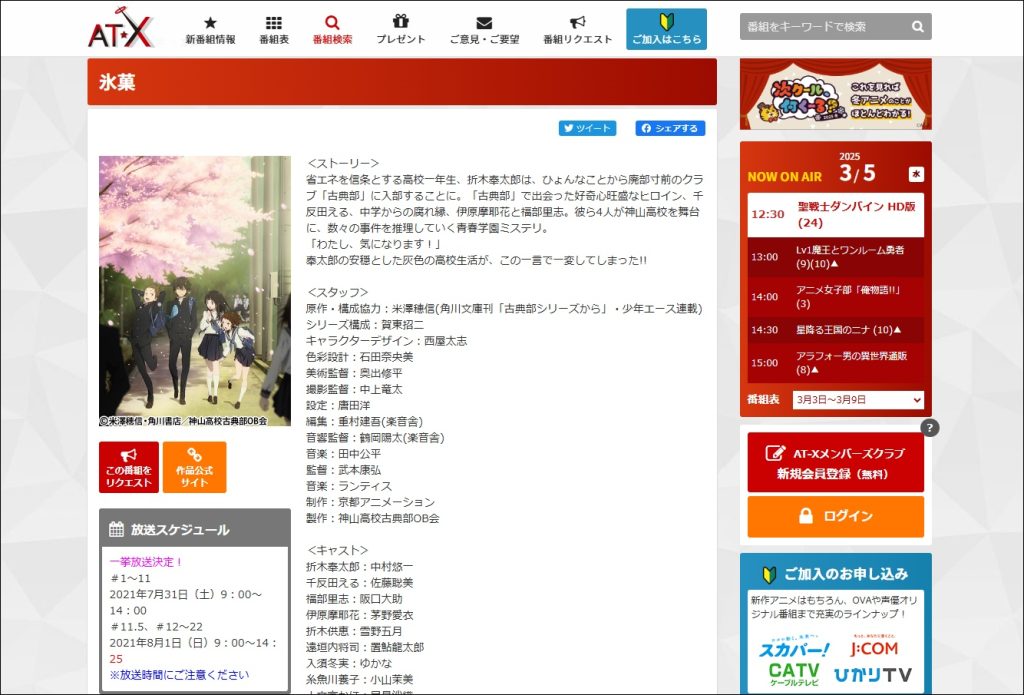Open 番組リクエスト megaphone page

tap(577, 30)
